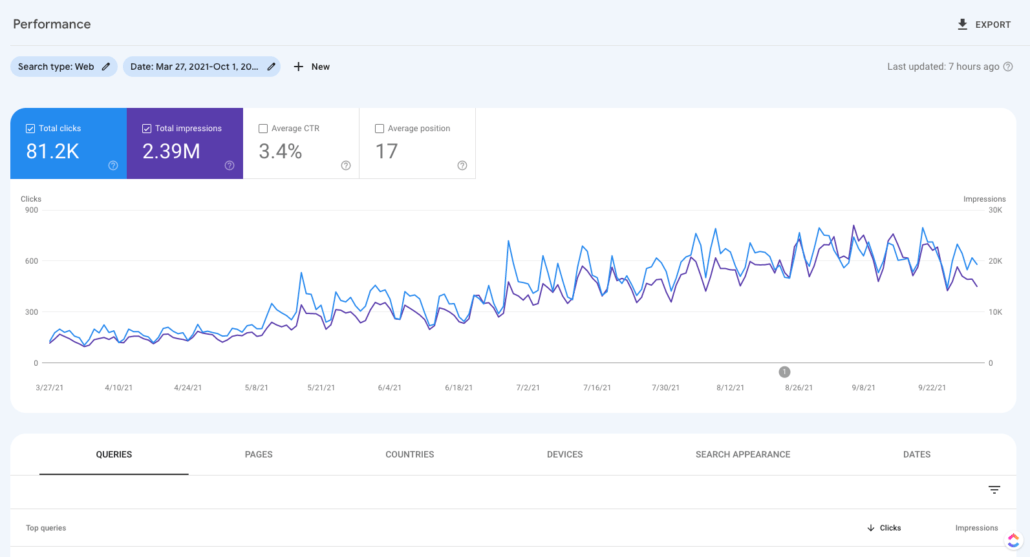
Task: Click the Export download icon
Action: click(962, 24)
